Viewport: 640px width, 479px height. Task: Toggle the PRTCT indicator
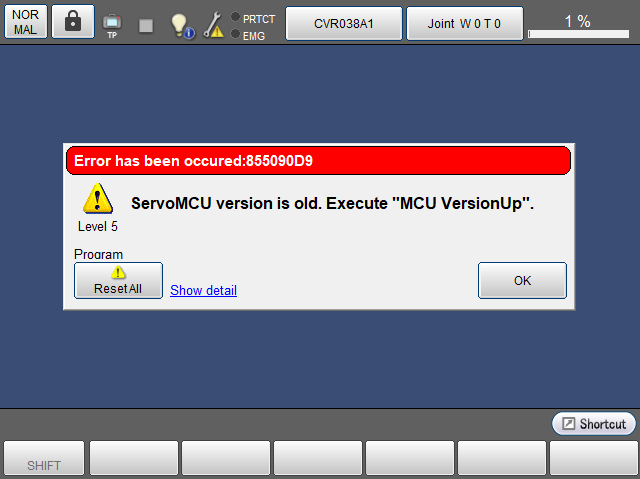253,18
